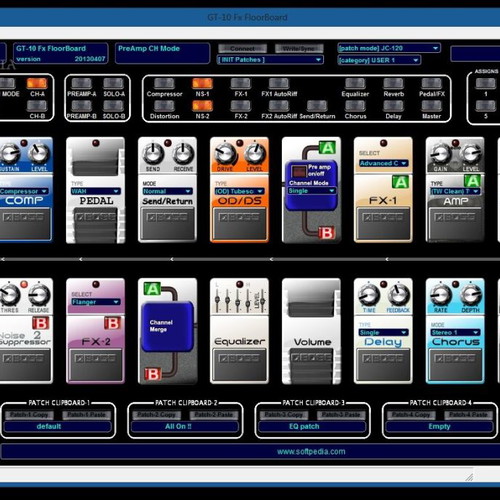Click the OD/DS pedal footswitch

[x=239, y=223]
